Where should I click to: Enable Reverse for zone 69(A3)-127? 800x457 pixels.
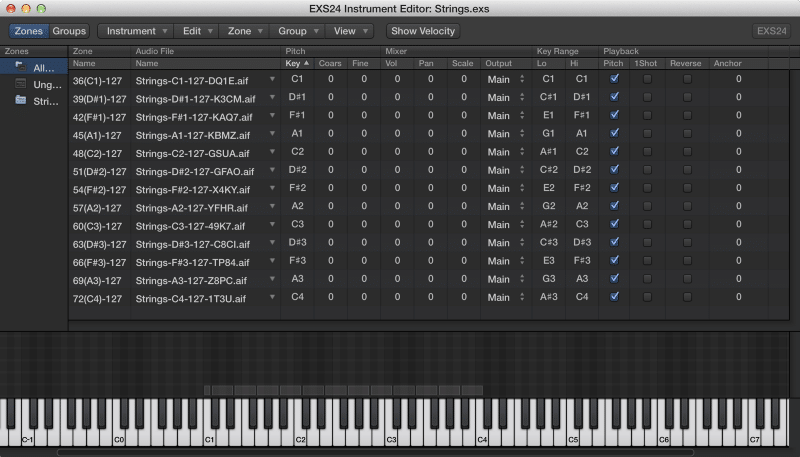pyautogui.click(x=687, y=279)
